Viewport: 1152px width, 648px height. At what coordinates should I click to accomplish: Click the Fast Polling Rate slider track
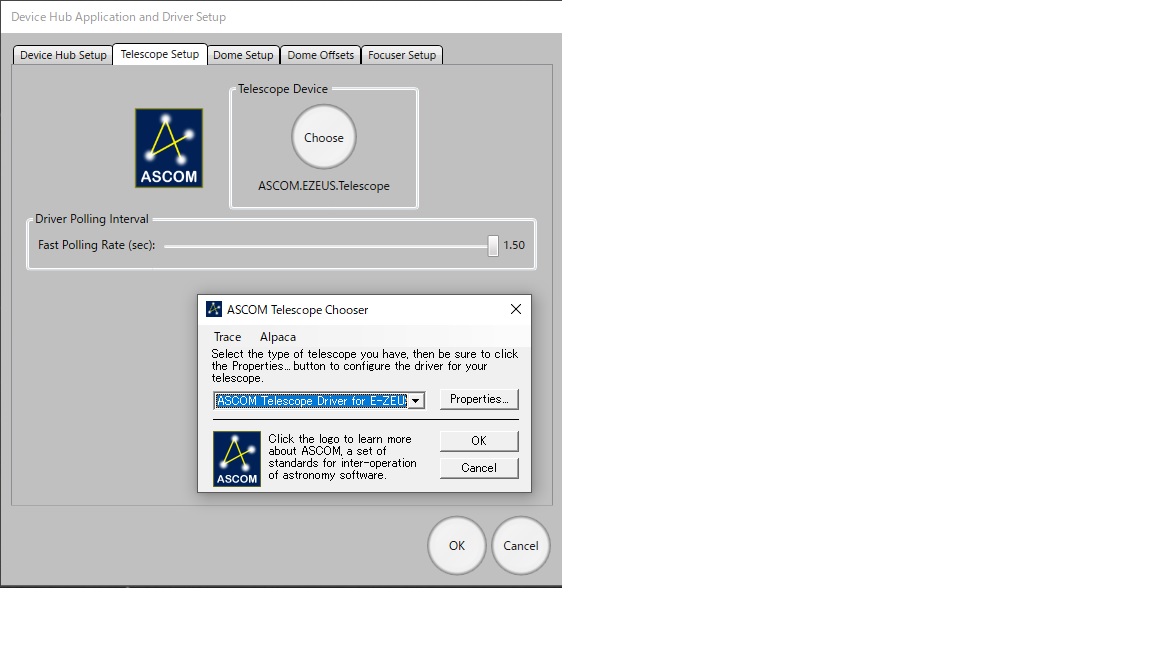pyautogui.click(x=326, y=246)
